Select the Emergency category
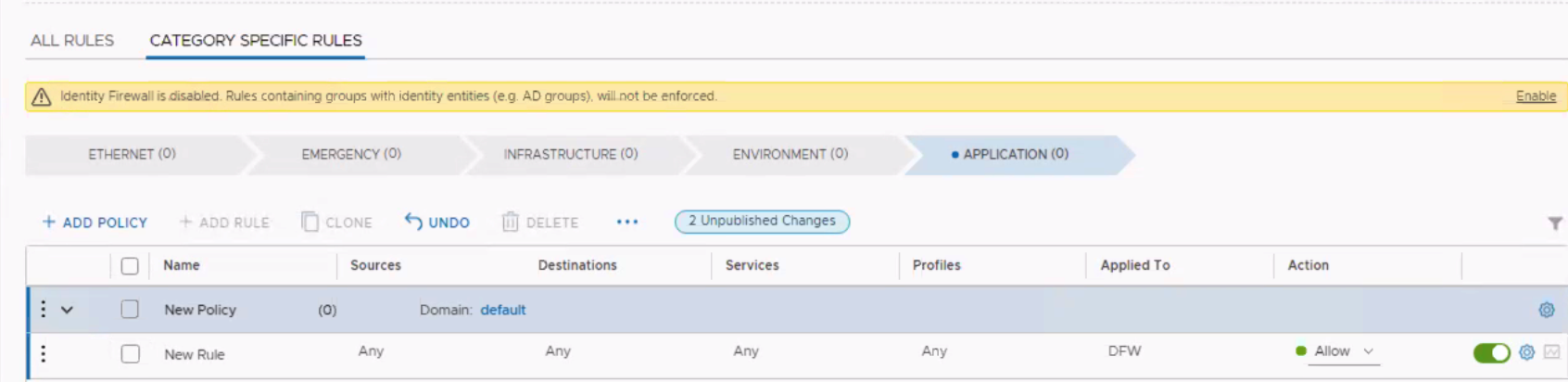Image resolution: width=1568 pixels, height=382 pixels. pyautogui.click(x=350, y=155)
